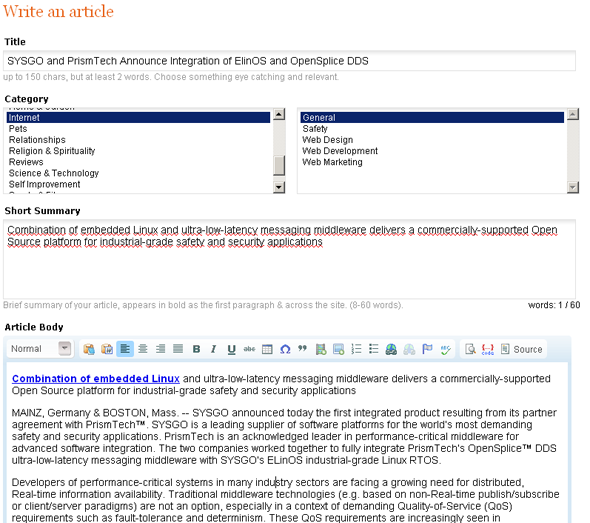The height and width of the screenshot is (523, 590).
Task: Select the General subcategory
Action: tap(432, 117)
